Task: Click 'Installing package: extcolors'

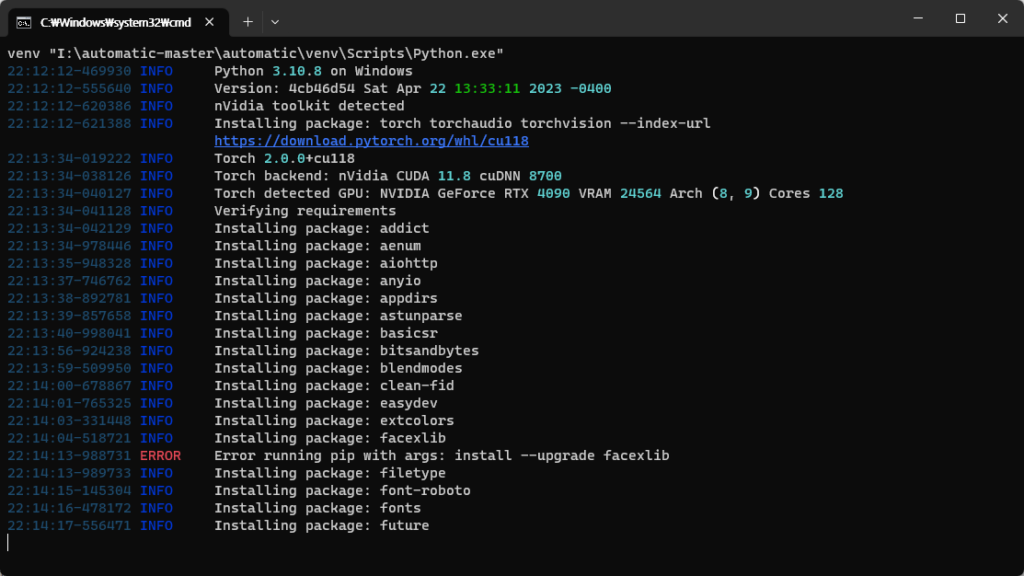Action: 334,421
